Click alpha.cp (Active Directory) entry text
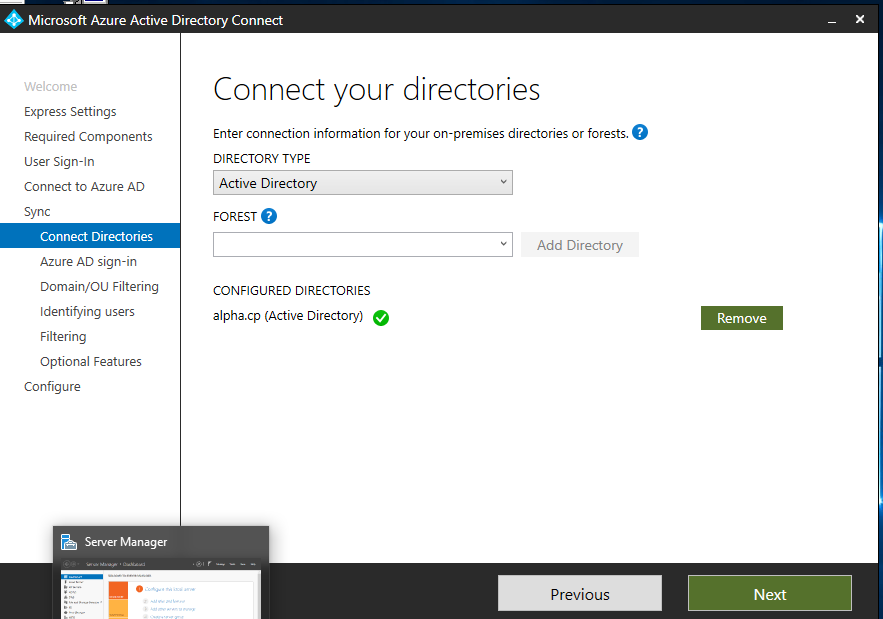Viewport: 883px width, 619px height. point(288,315)
